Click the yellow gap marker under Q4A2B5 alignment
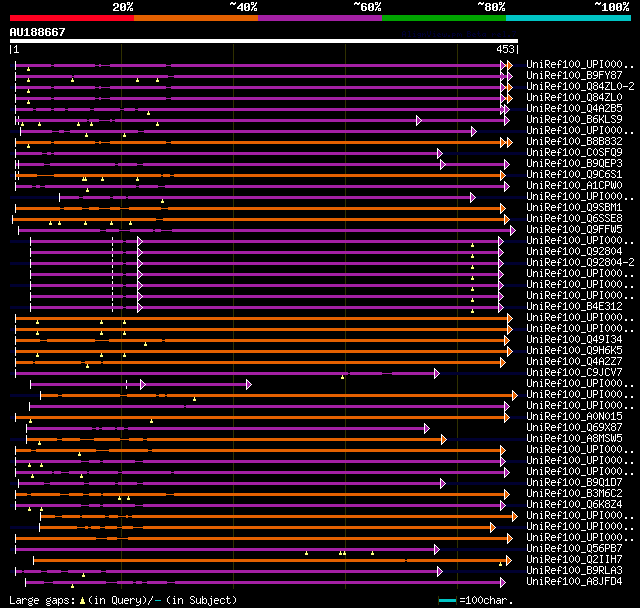This screenshot has width=640, height=608. (x=149, y=113)
